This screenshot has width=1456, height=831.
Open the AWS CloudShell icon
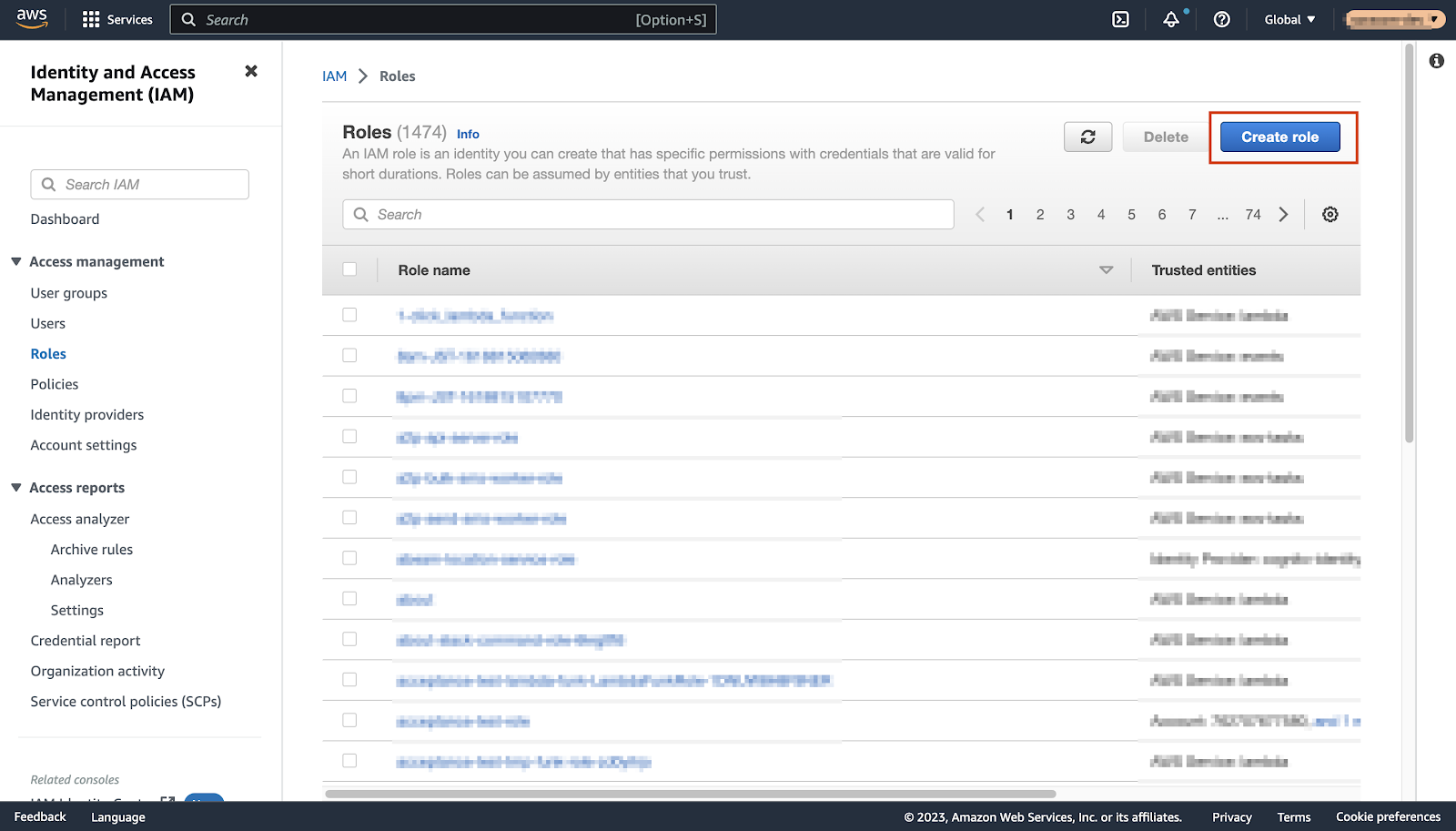click(1120, 19)
